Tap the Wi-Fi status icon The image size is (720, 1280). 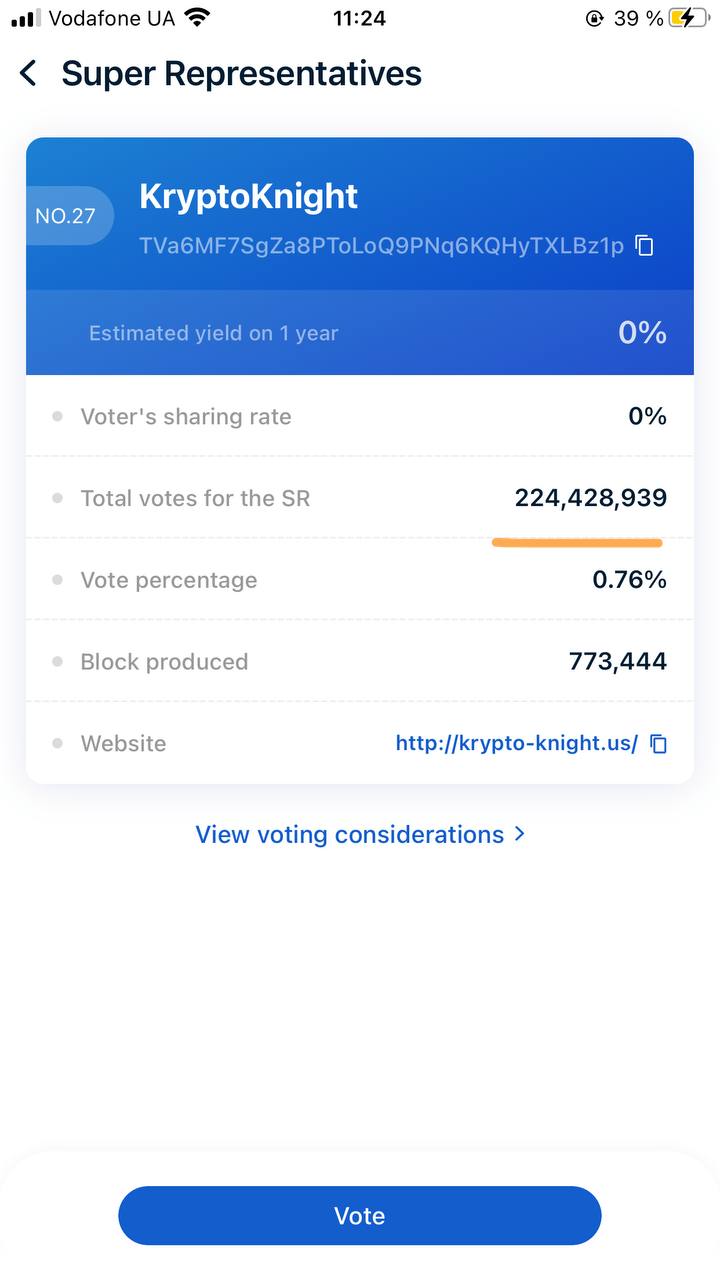tap(198, 18)
